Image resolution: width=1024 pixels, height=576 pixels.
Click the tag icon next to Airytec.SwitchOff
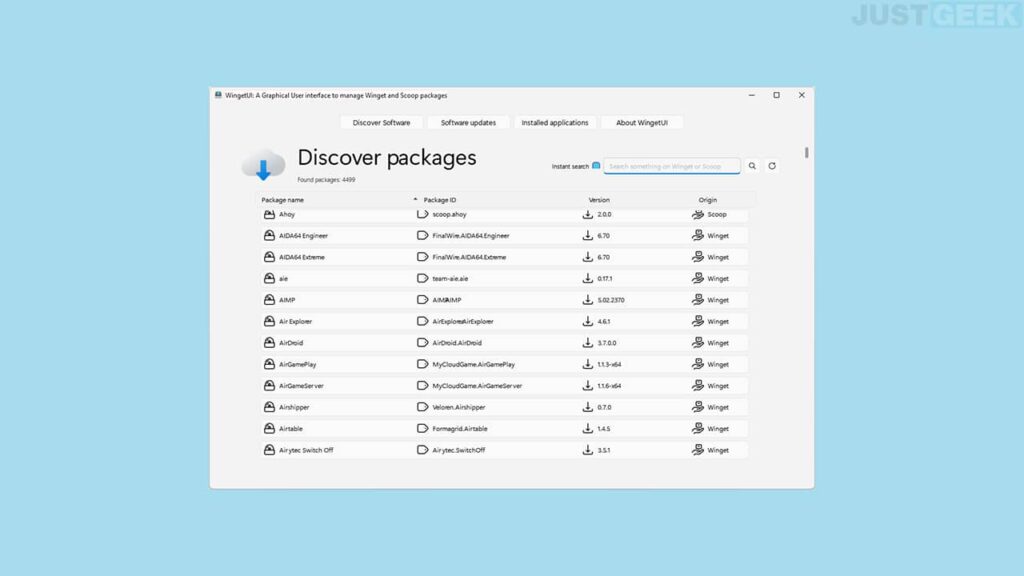[x=423, y=450]
